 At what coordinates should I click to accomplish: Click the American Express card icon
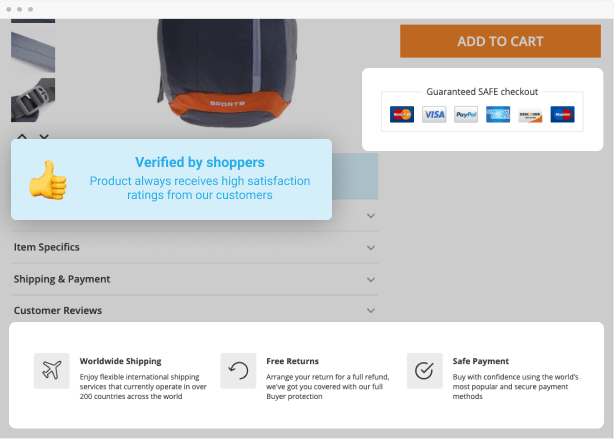[498, 115]
